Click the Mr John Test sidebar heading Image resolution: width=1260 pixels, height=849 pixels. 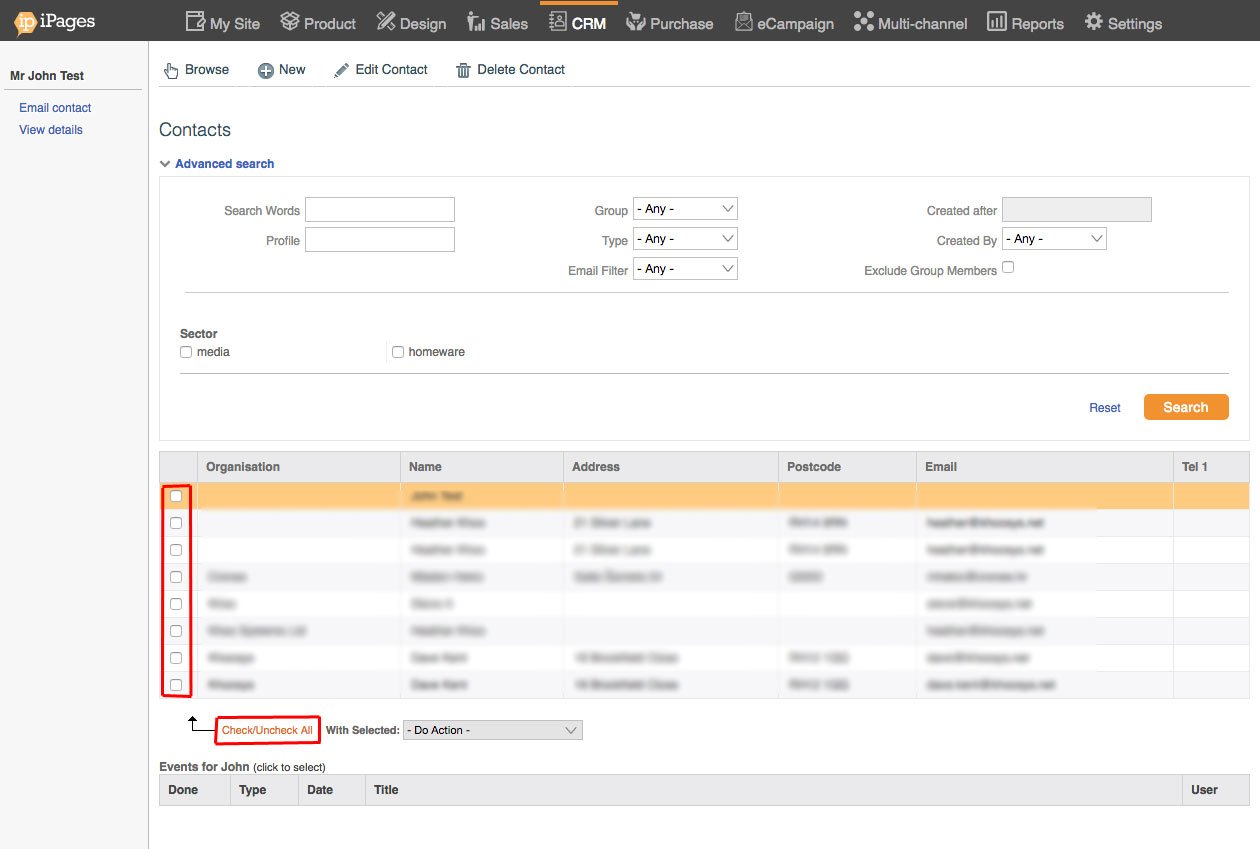point(47,76)
